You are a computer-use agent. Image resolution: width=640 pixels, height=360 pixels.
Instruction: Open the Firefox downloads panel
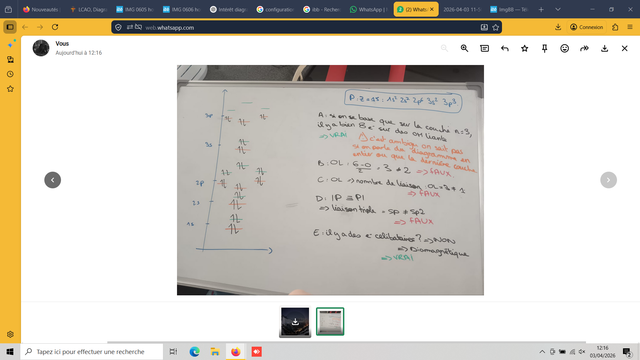click(558, 27)
